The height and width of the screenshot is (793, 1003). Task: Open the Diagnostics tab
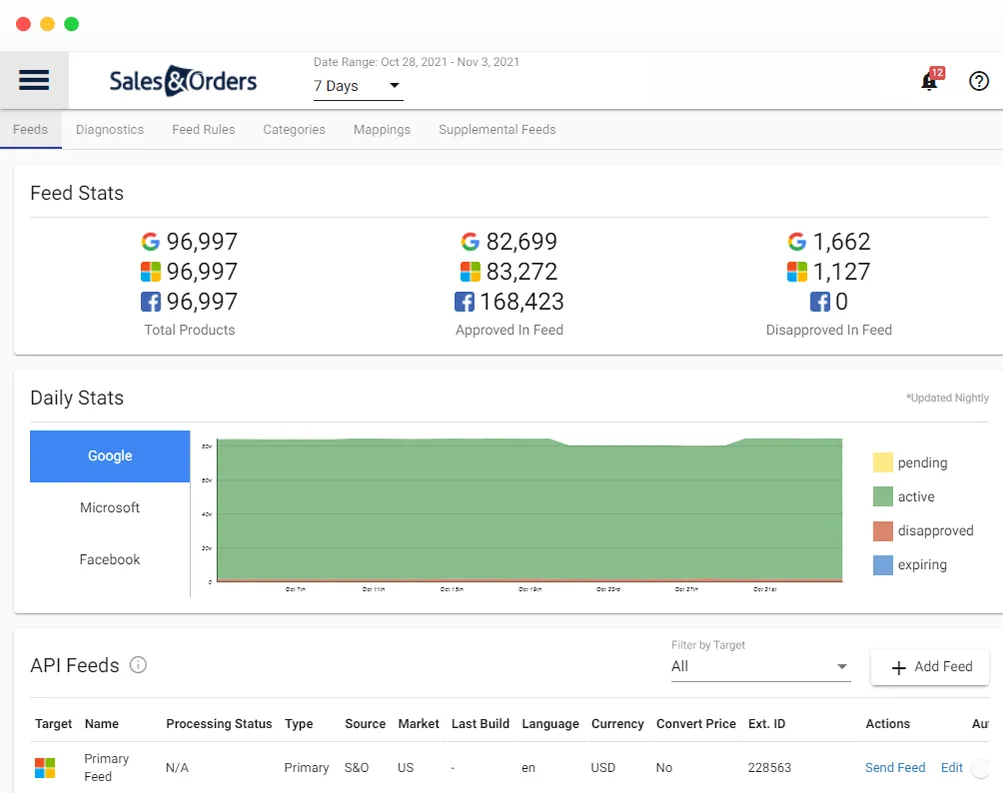click(110, 129)
